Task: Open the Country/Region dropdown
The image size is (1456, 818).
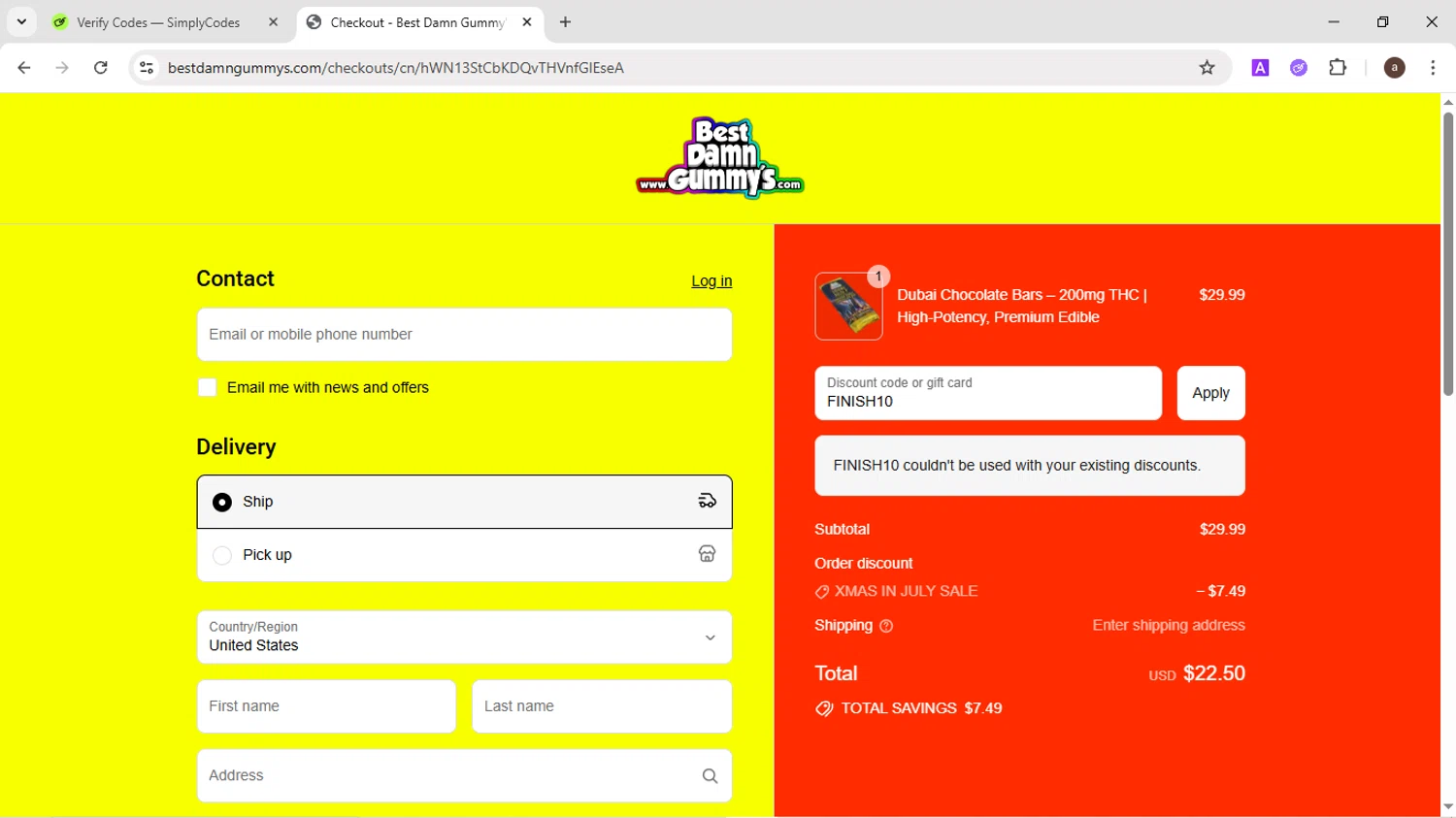Action: tap(464, 638)
